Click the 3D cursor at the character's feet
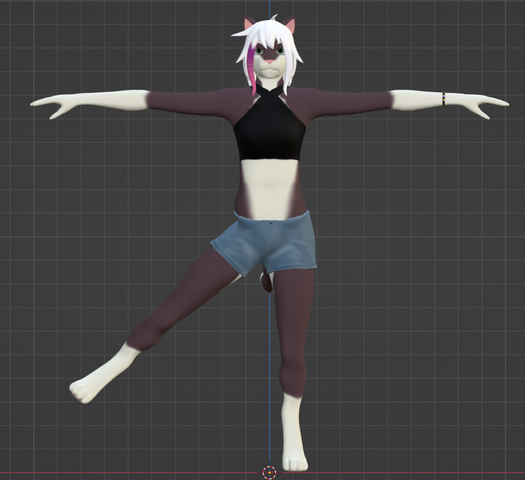Viewport: 525px width, 480px height. [x=269, y=473]
